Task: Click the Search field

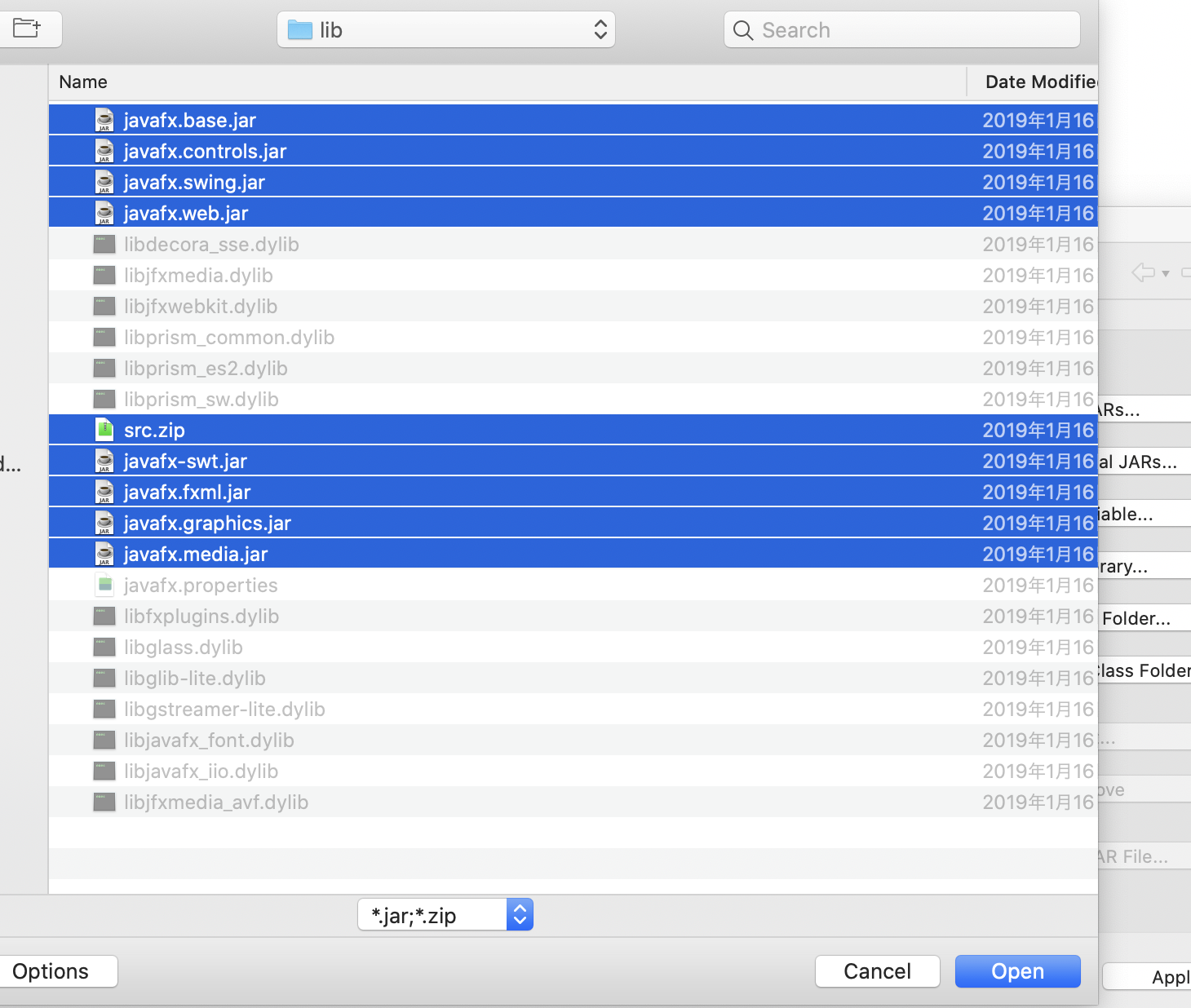Action: coord(901,30)
